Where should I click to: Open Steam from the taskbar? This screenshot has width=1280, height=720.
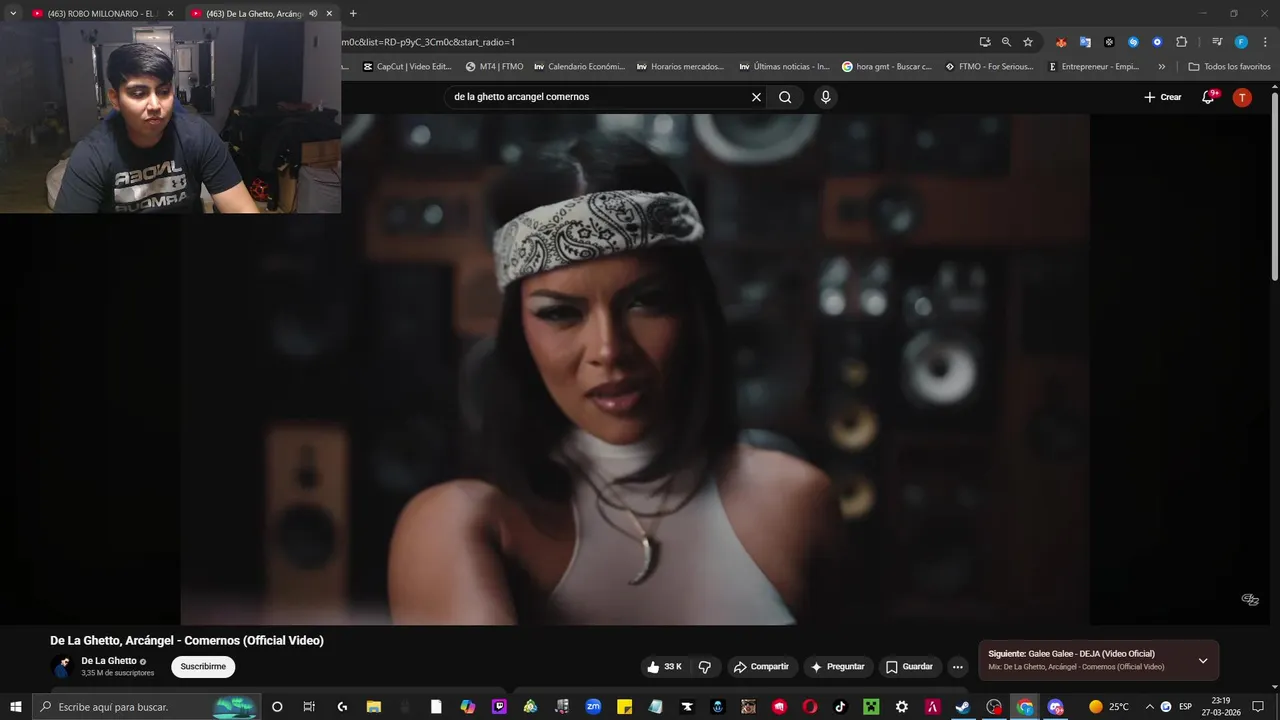coord(963,707)
